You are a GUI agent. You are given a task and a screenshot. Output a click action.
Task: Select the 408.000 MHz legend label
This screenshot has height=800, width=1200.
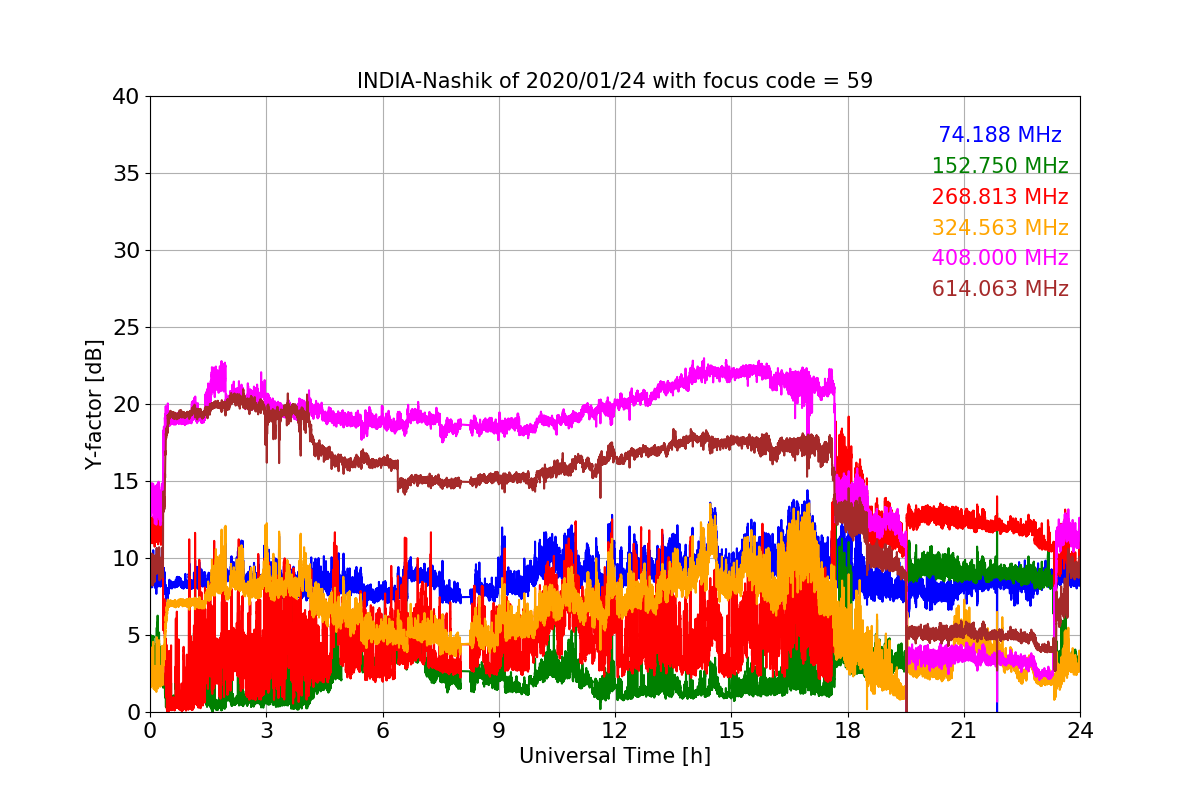[1000, 258]
